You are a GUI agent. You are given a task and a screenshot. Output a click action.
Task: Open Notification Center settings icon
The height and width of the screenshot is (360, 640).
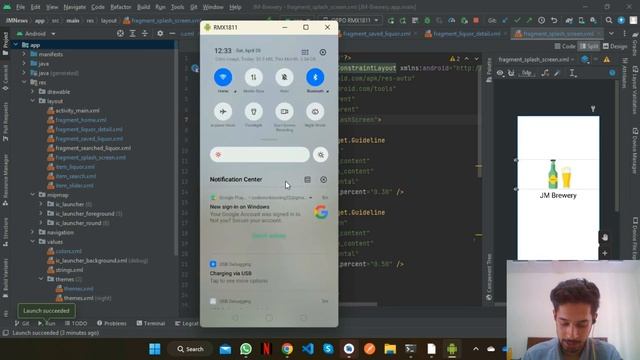coord(324,180)
